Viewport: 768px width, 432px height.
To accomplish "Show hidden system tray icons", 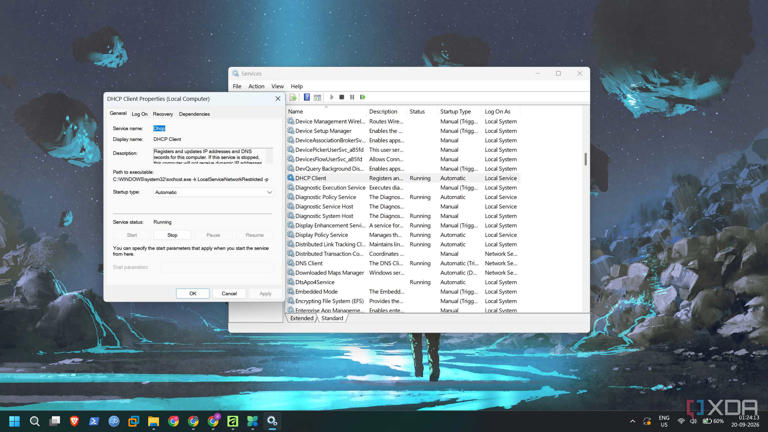I will click(x=632, y=421).
